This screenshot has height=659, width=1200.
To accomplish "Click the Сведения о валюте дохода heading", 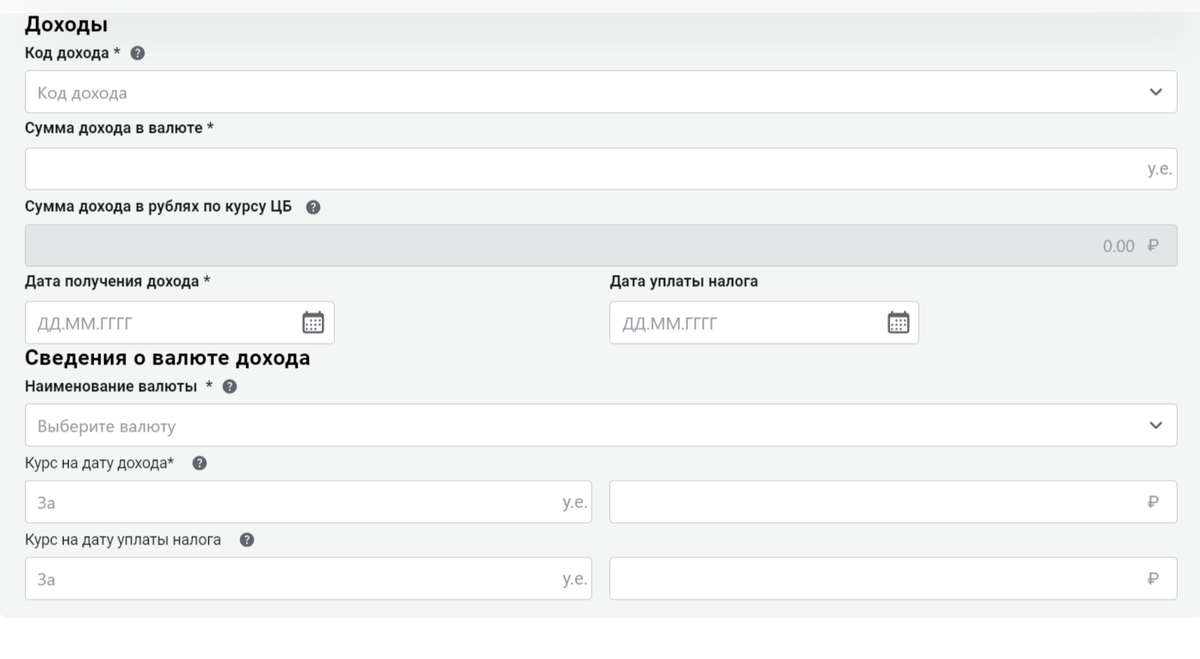I will click(x=167, y=358).
